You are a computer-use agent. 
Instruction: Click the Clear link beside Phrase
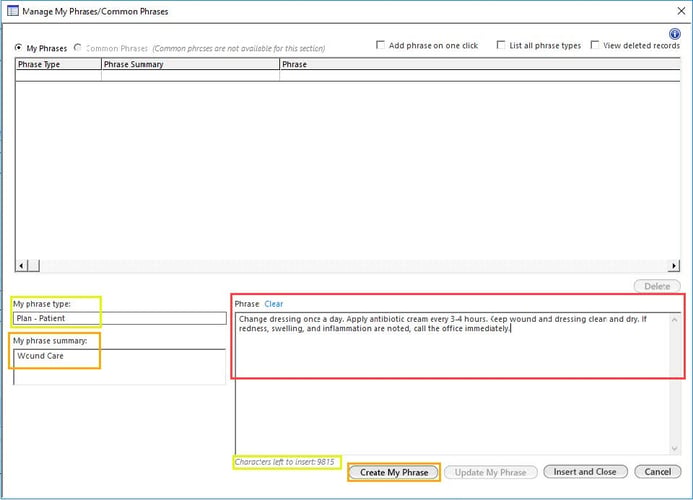pyautogui.click(x=274, y=304)
